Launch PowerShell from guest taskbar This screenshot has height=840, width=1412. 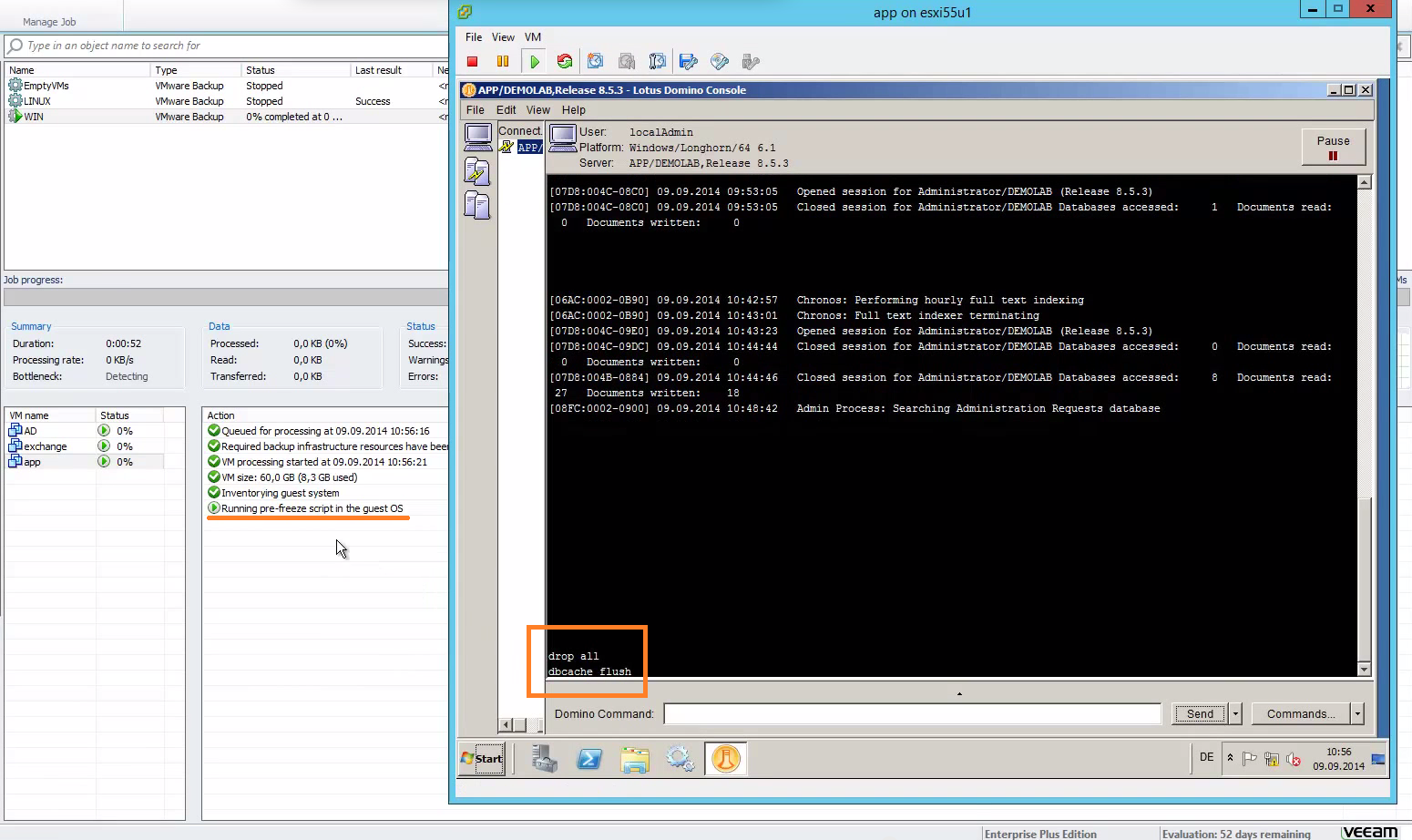tap(589, 759)
